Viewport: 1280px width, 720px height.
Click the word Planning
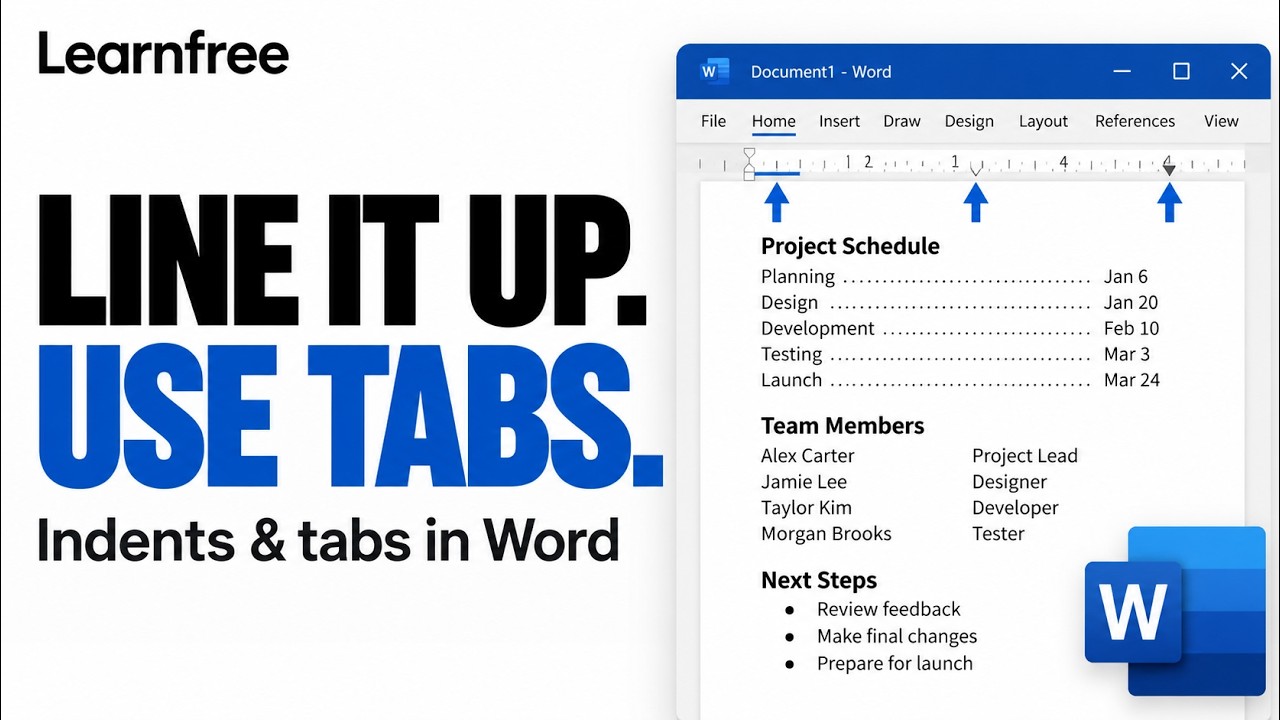pyautogui.click(x=798, y=277)
